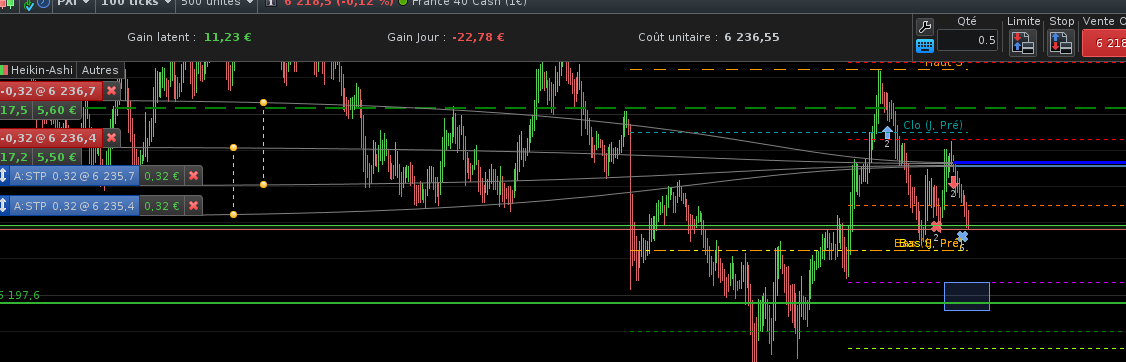
Task: Close the position at 6 236,4
Action: (111, 138)
